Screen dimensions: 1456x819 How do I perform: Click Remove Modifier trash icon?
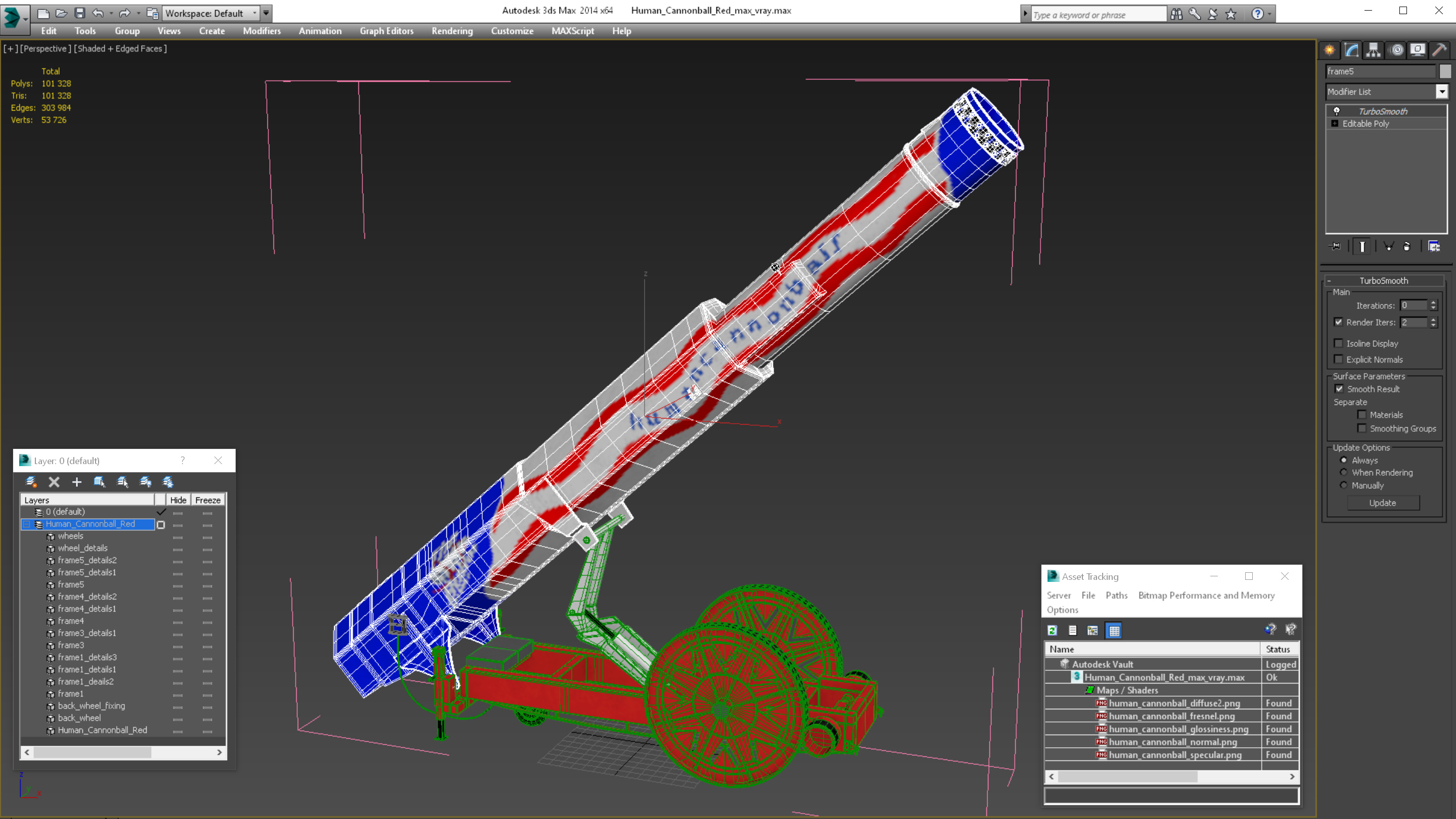1407,246
